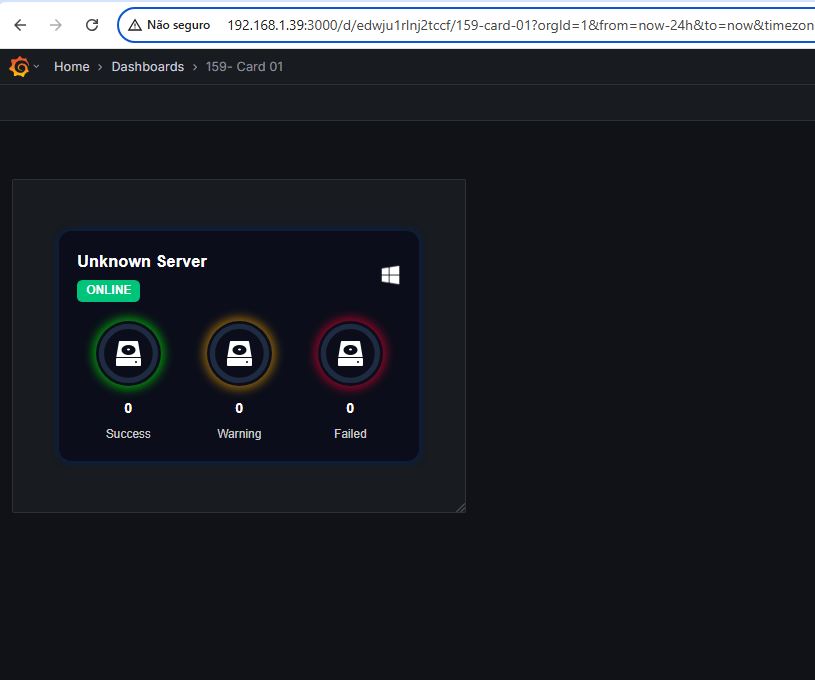
Task: Click the Failed count value 0
Action: [x=350, y=408]
